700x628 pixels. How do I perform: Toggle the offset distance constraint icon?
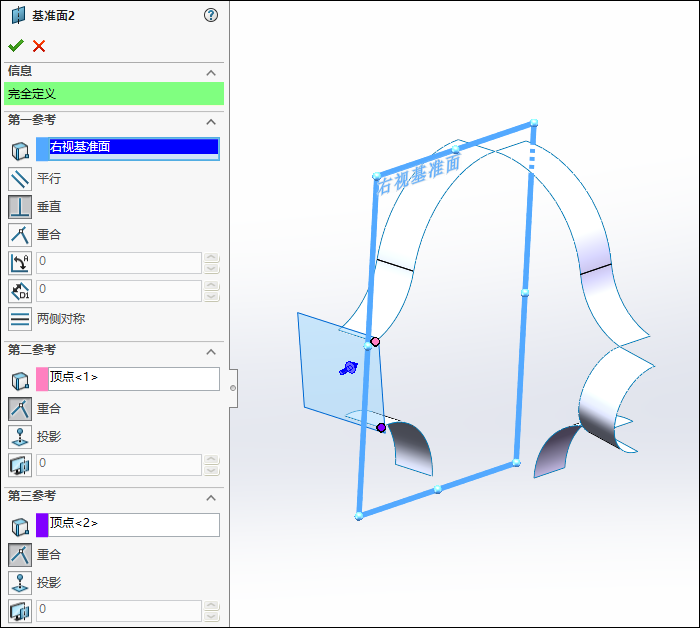pos(20,291)
